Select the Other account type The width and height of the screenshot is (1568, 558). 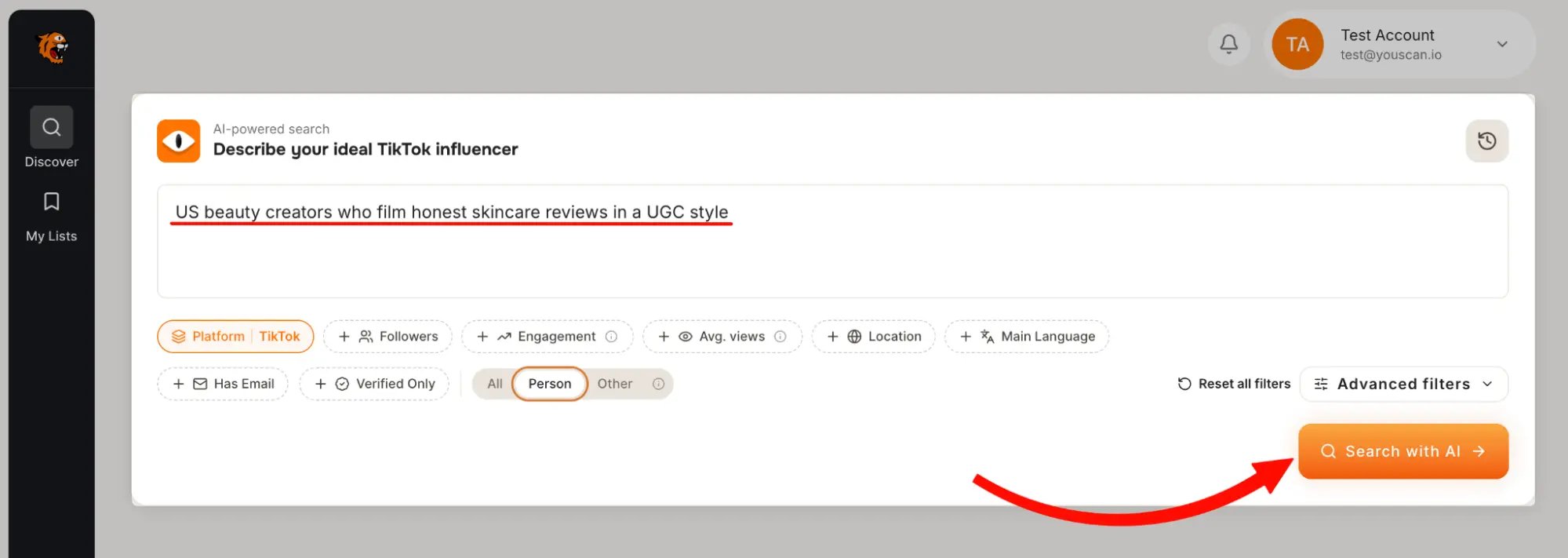pyautogui.click(x=614, y=384)
